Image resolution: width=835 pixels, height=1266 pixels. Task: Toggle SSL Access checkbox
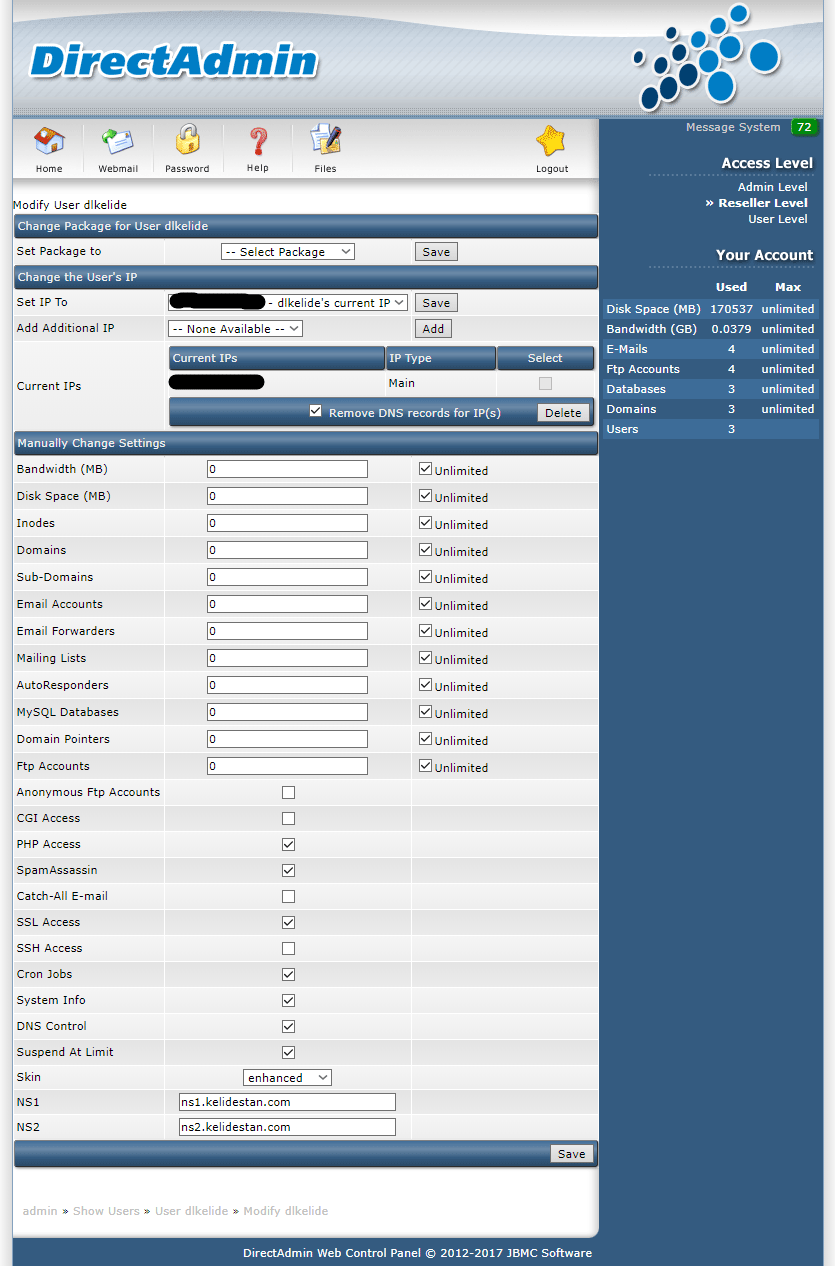[x=288, y=922]
